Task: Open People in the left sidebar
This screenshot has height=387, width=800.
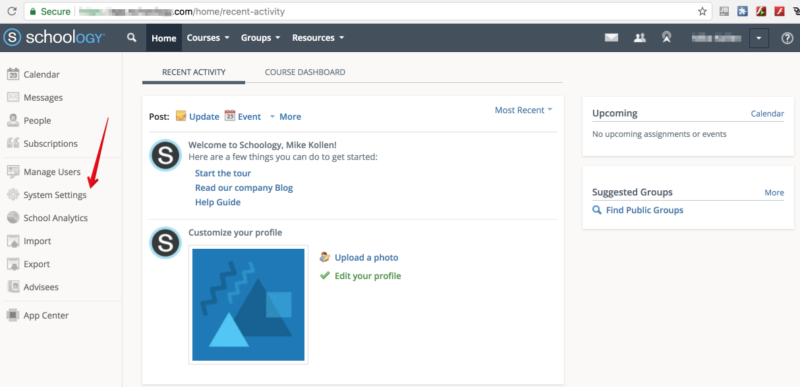Action: point(37,121)
